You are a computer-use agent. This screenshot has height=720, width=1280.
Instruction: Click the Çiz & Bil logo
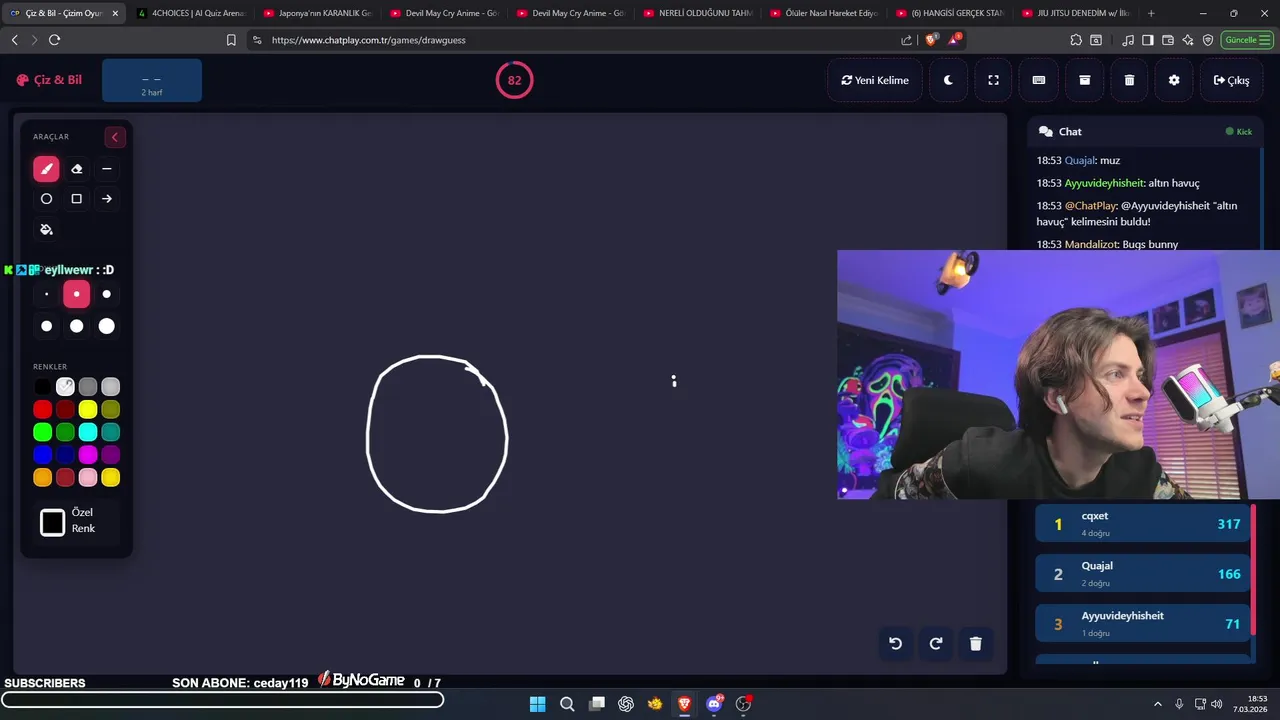pos(49,80)
